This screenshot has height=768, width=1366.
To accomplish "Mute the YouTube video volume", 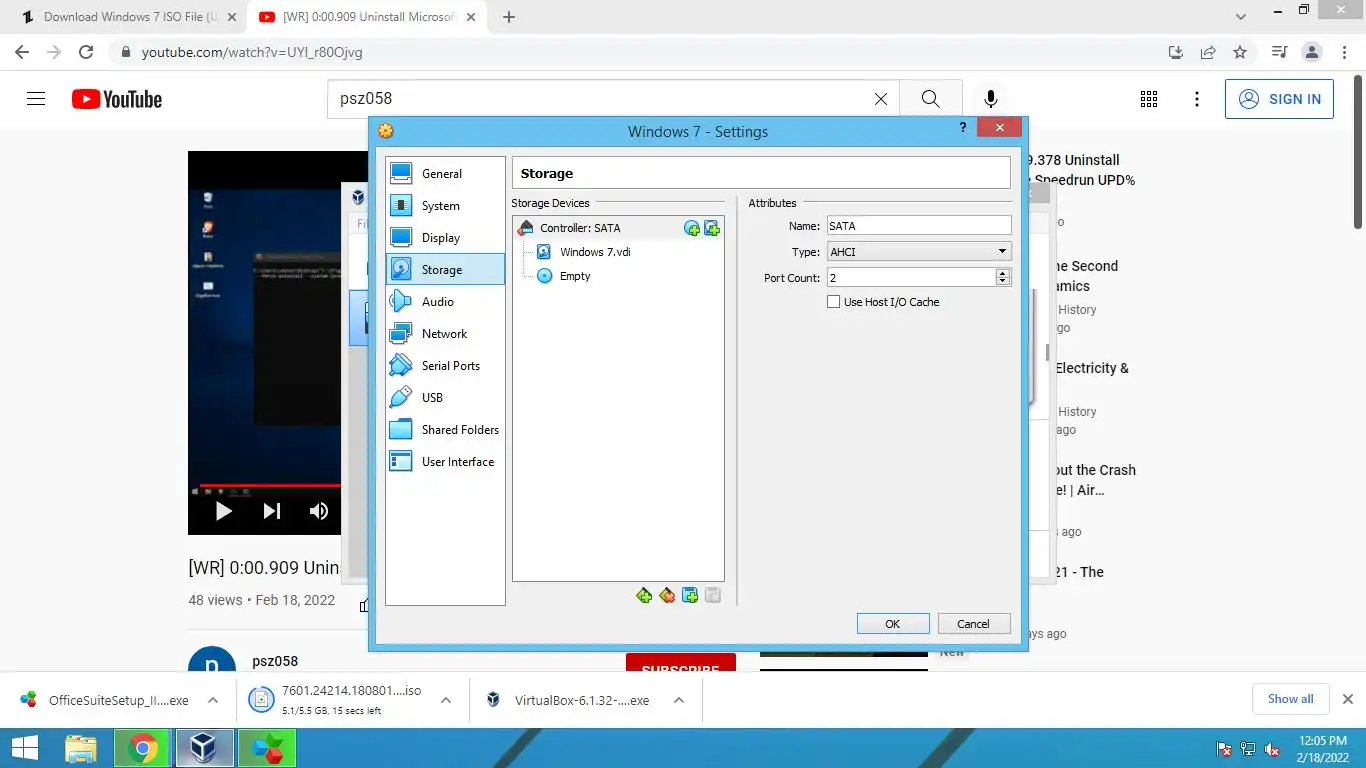I will (x=319, y=511).
